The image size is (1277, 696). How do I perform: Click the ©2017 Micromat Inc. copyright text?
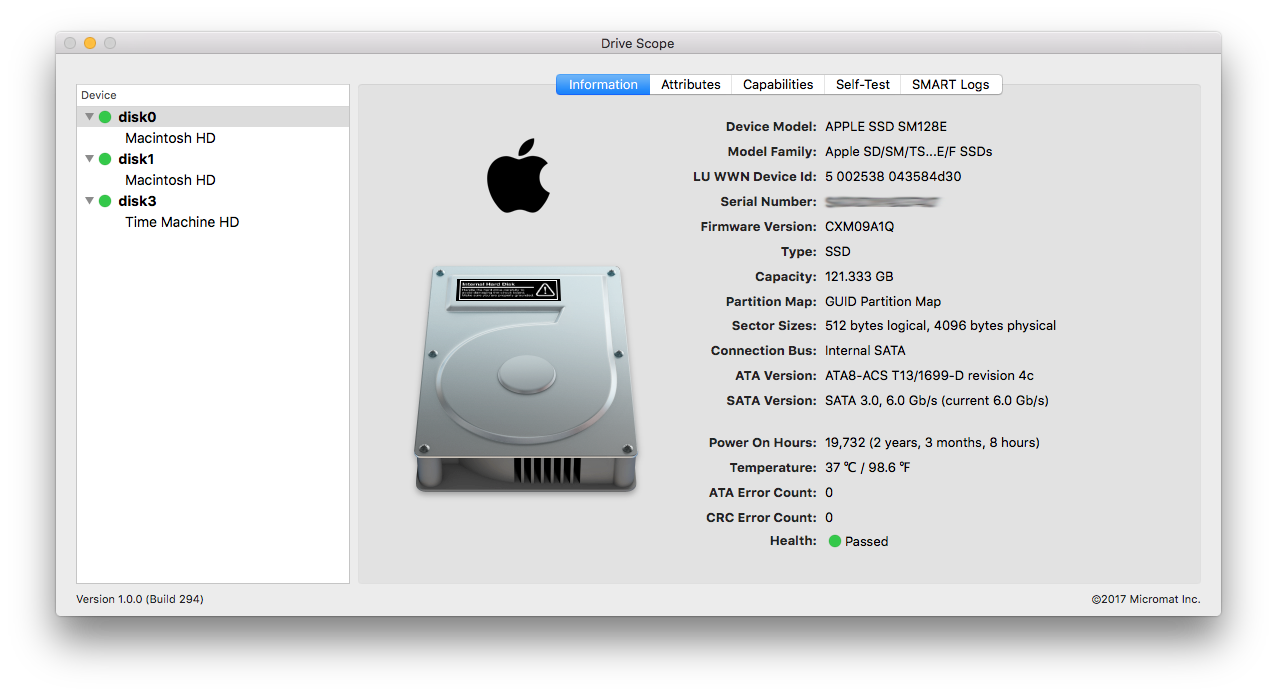coord(1146,599)
